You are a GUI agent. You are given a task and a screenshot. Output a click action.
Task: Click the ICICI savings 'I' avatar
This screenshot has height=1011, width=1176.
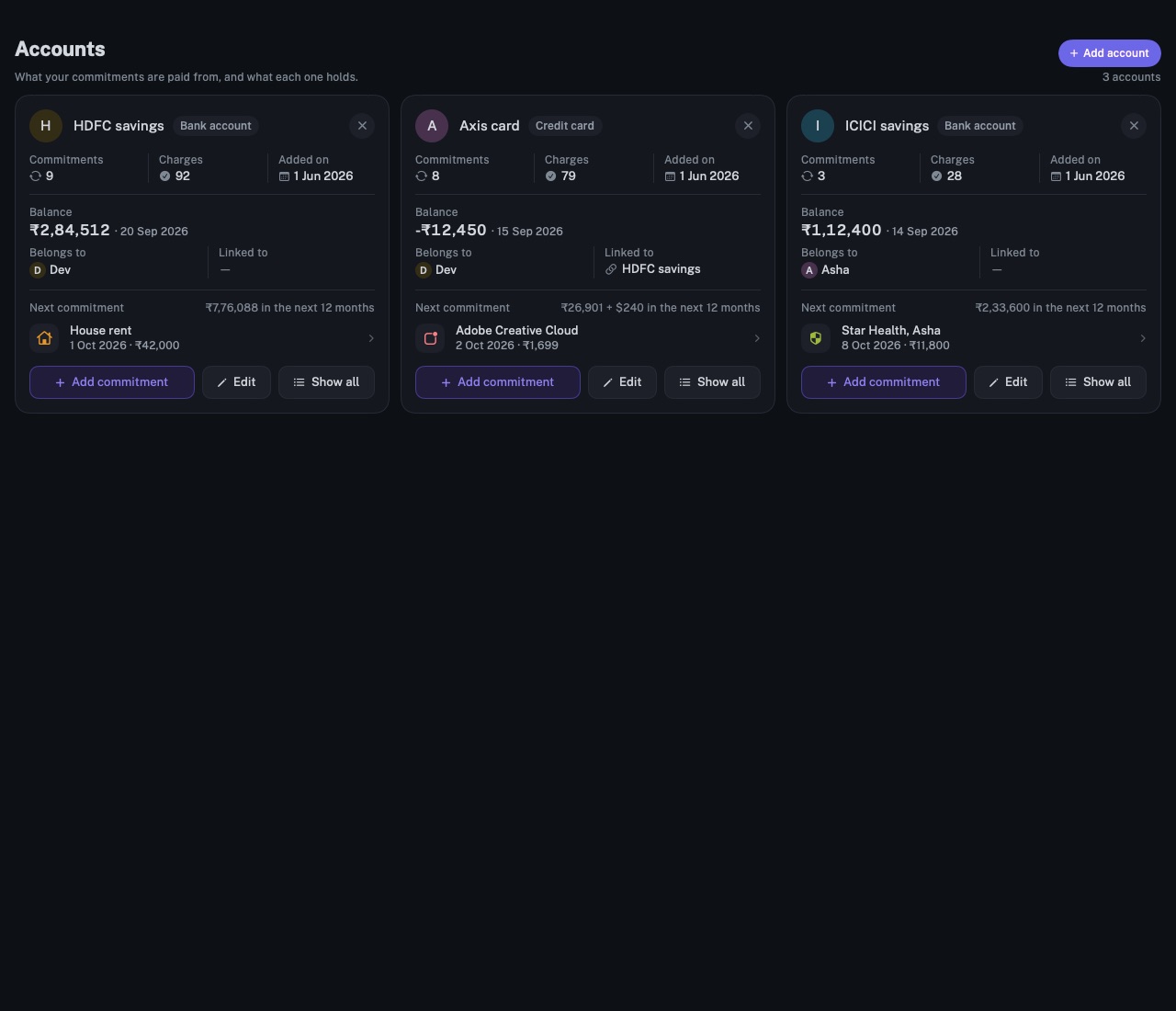click(818, 126)
